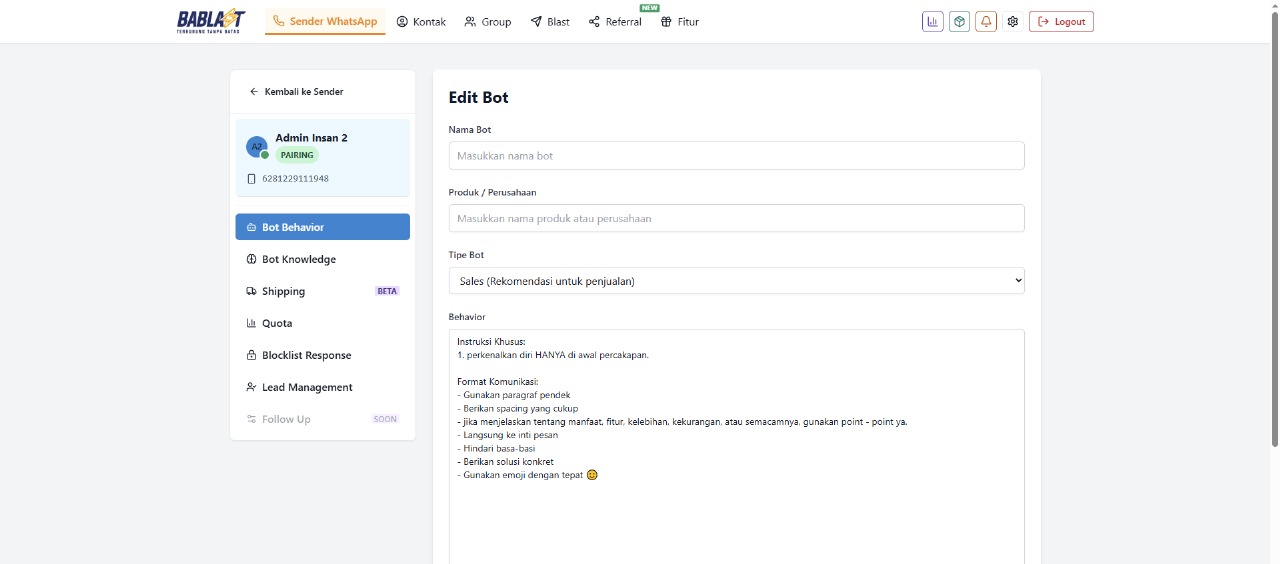
Task: Go to the Kontak menu
Action: point(421,21)
